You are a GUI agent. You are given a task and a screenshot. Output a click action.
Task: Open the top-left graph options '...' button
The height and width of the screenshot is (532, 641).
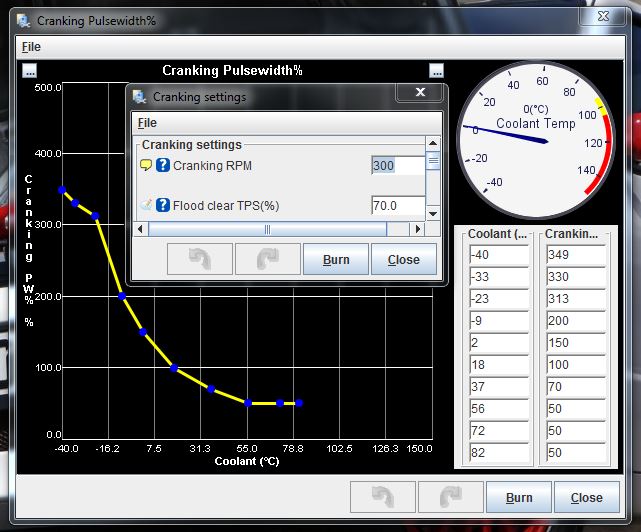tap(29, 70)
